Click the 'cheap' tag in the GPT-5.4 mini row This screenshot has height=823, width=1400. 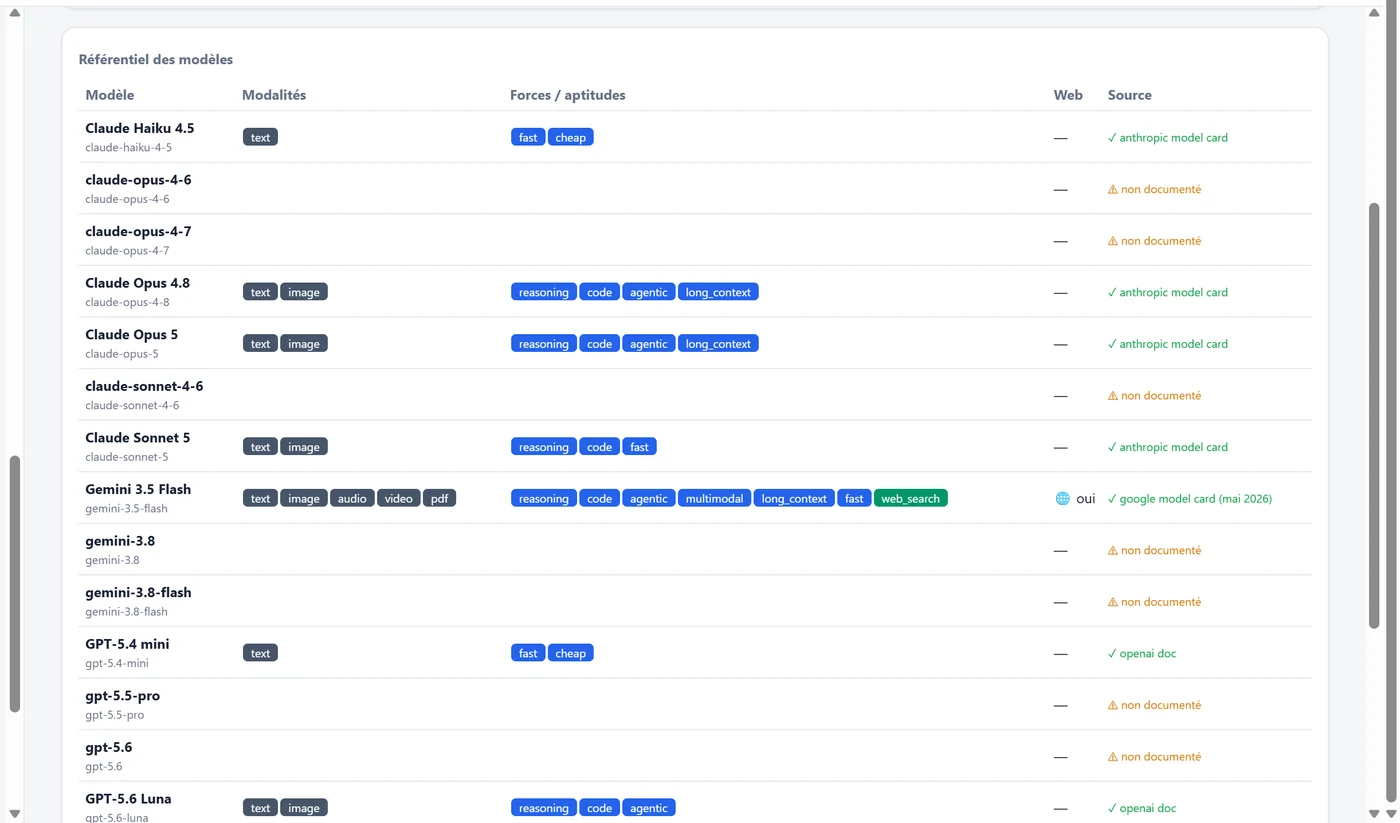tap(571, 653)
